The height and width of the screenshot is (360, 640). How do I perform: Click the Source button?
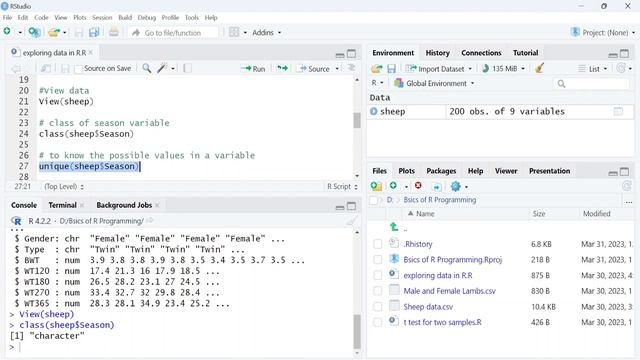point(314,69)
